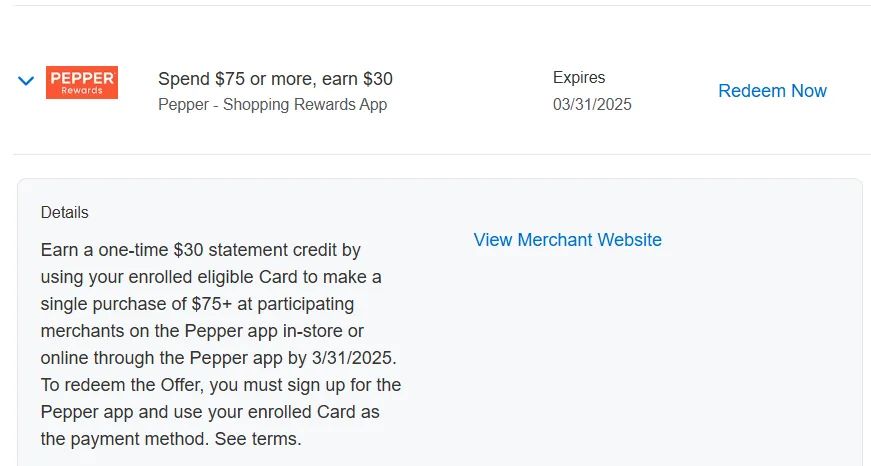Click the 'Redeem Now' link
The width and height of the screenshot is (871, 466).
pyautogui.click(x=772, y=91)
